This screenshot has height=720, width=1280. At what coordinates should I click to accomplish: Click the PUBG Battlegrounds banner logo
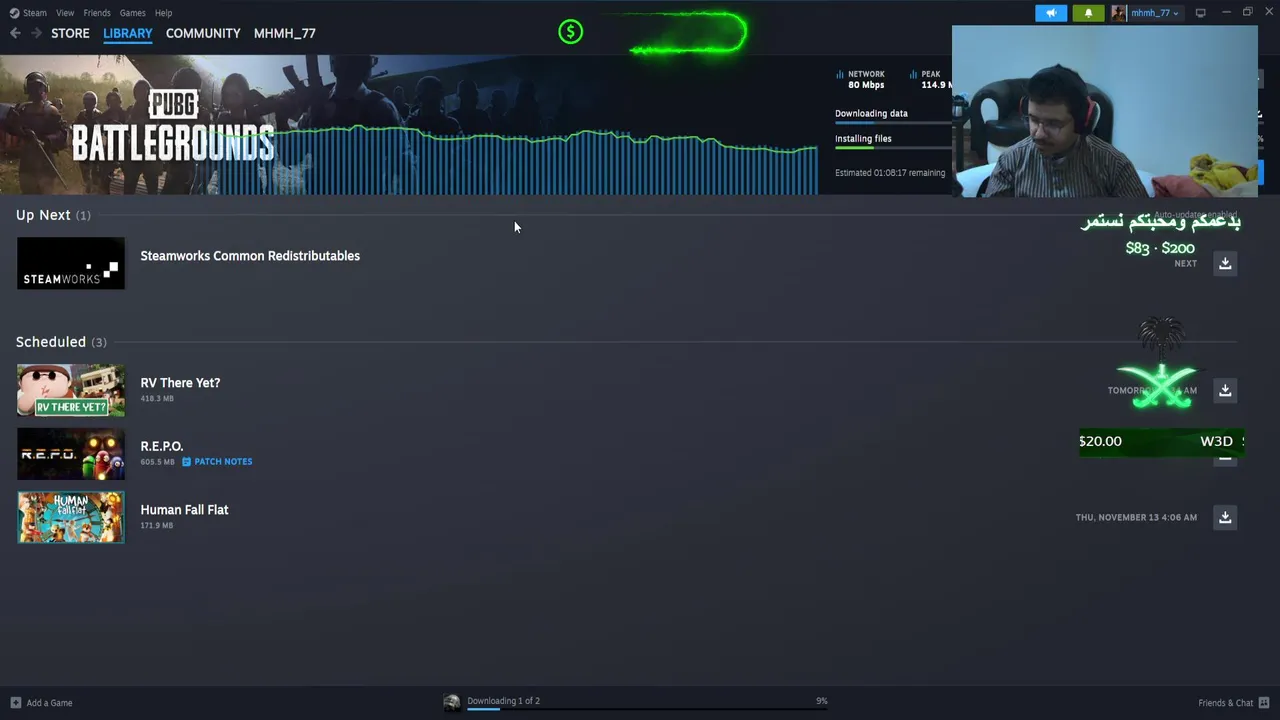coord(172,126)
